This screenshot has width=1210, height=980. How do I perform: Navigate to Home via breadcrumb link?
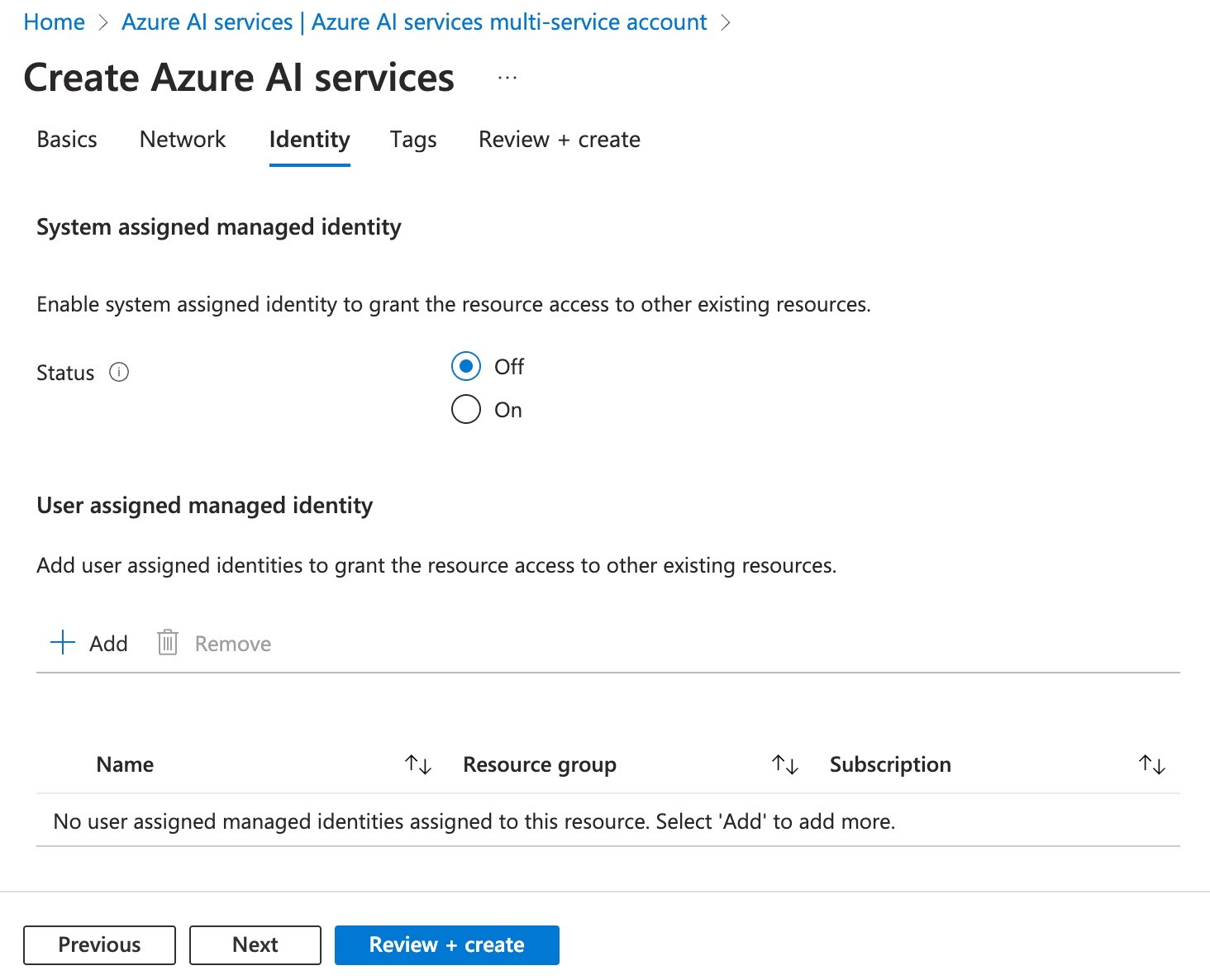[x=53, y=21]
